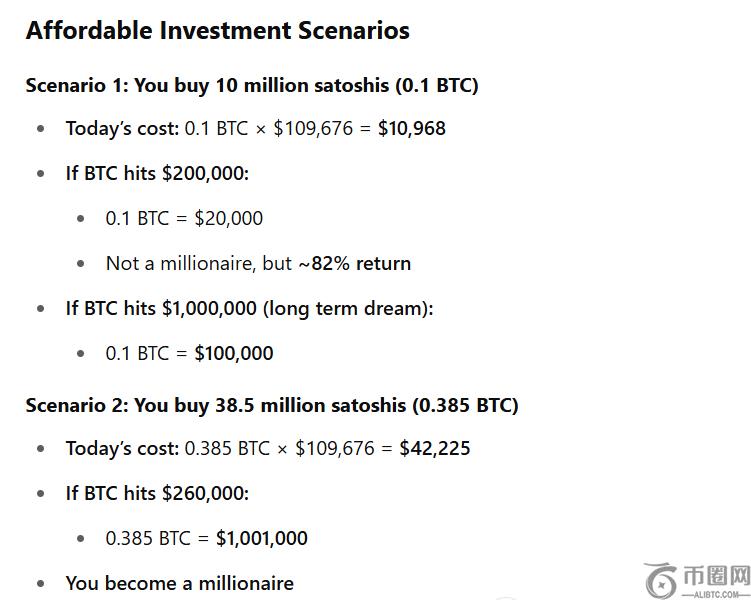Image resolution: width=751 pixels, height=600 pixels.
Task: Click the Affordable Investment Scenarios heading
Action: coord(217,30)
